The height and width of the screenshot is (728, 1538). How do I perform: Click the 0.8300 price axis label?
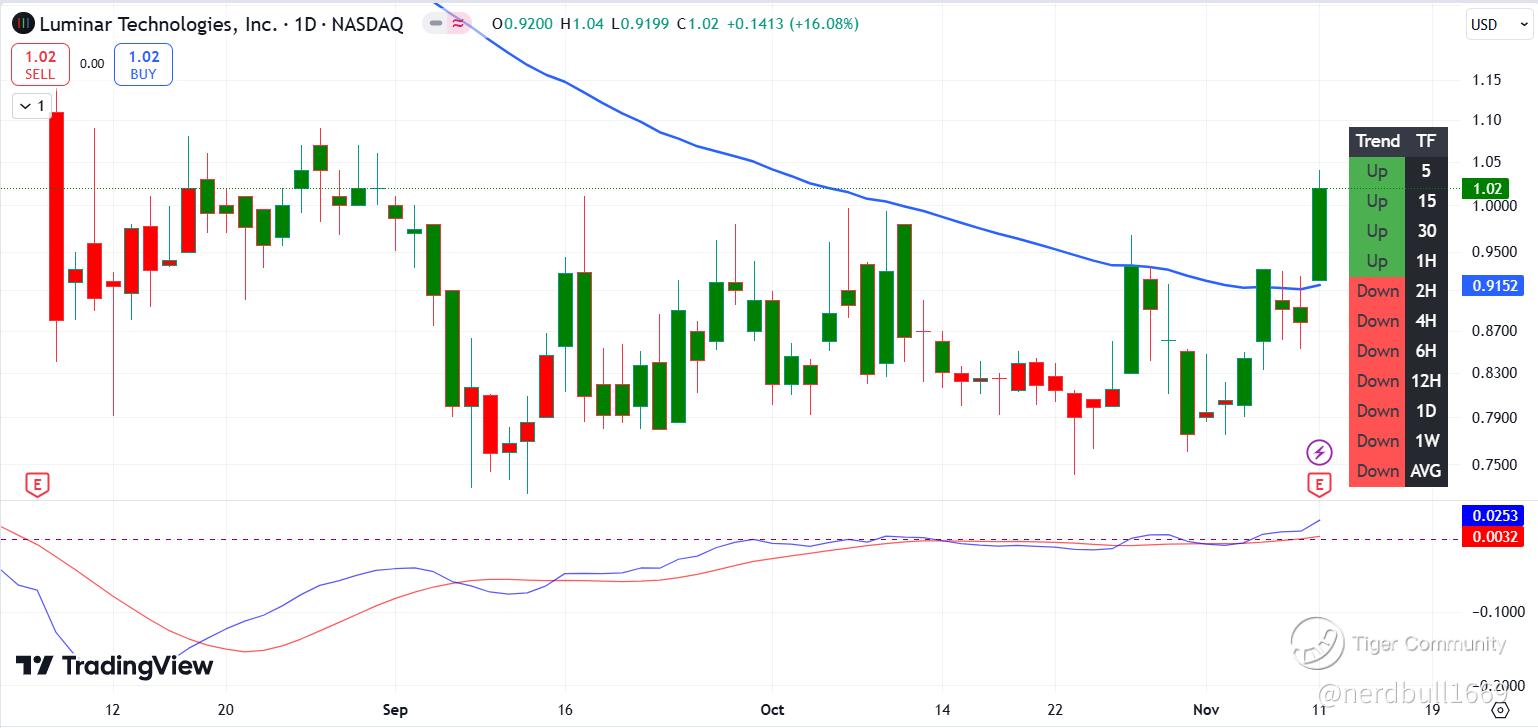click(1495, 373)
